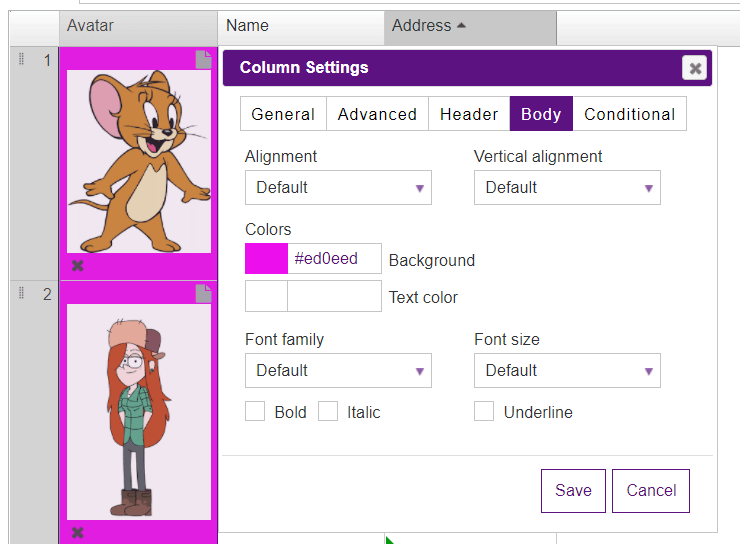Open the Header tab
Image resolution: width=740 pixels, height=544 pixels.
[x=469, y=114]
